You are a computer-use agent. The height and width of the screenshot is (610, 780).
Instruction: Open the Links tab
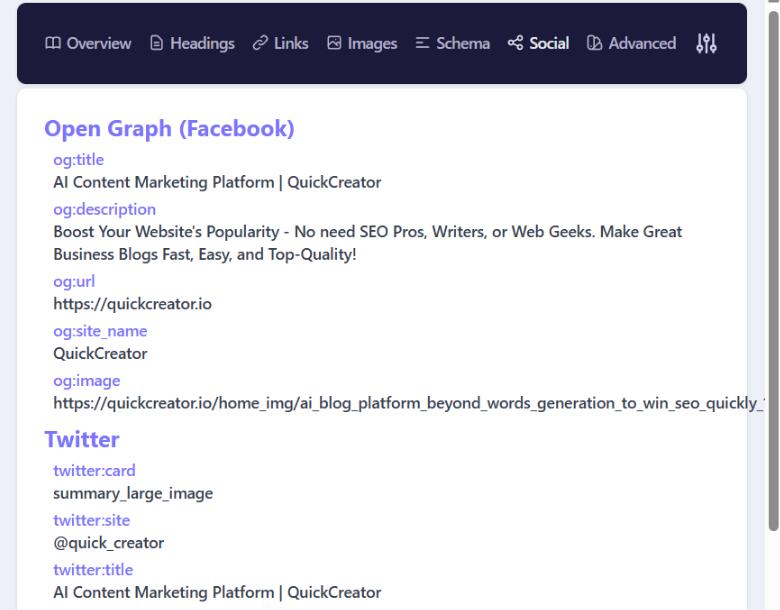point(281,43)
